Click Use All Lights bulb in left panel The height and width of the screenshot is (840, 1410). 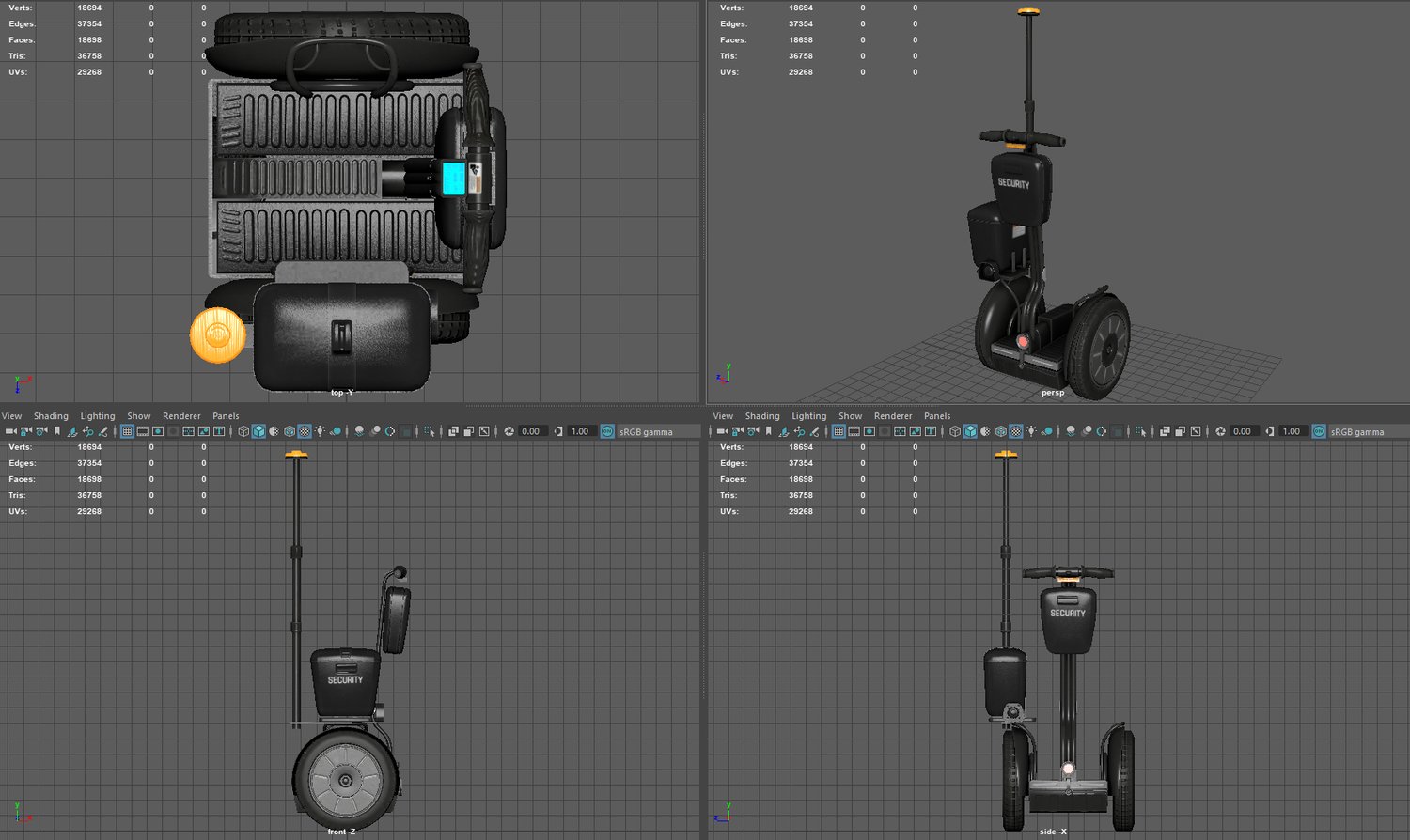coord(321,431)
